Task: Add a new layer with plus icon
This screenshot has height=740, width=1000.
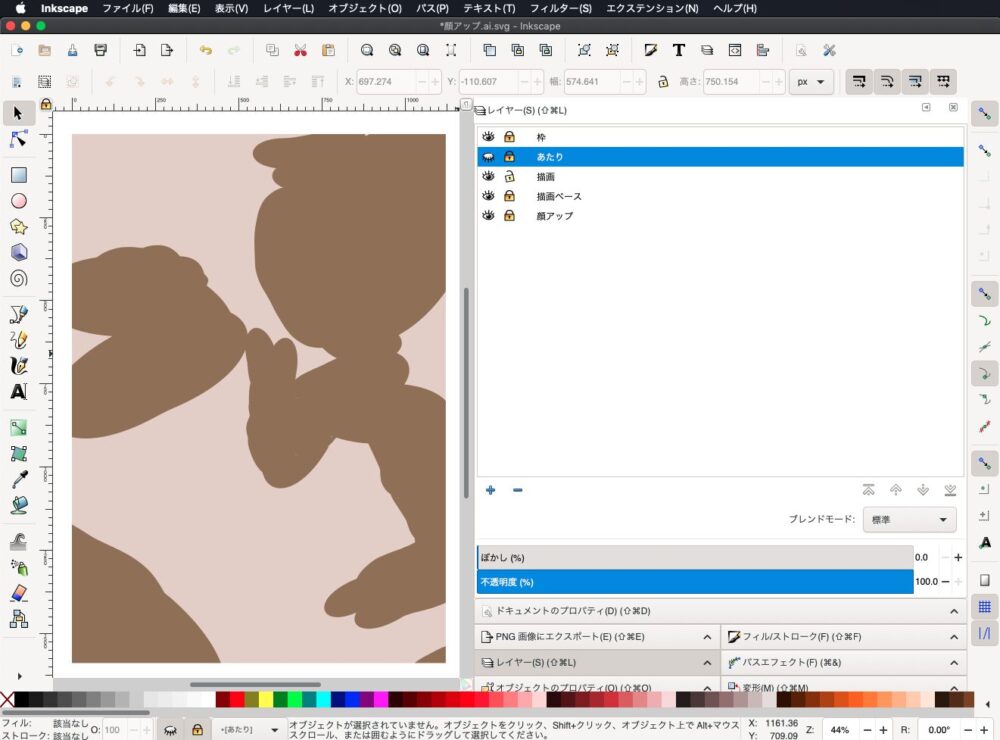Action: click(x=490, y=490)
